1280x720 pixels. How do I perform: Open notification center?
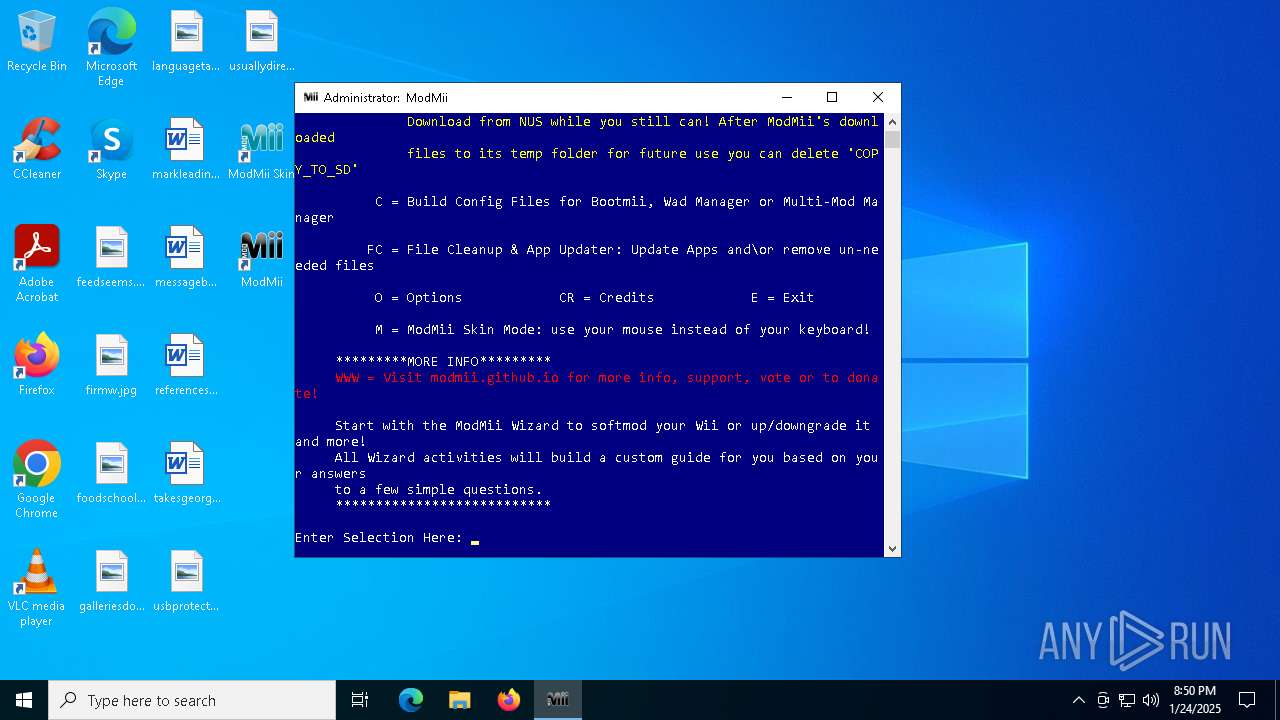pyautogui.click(x=1247, y=700)
